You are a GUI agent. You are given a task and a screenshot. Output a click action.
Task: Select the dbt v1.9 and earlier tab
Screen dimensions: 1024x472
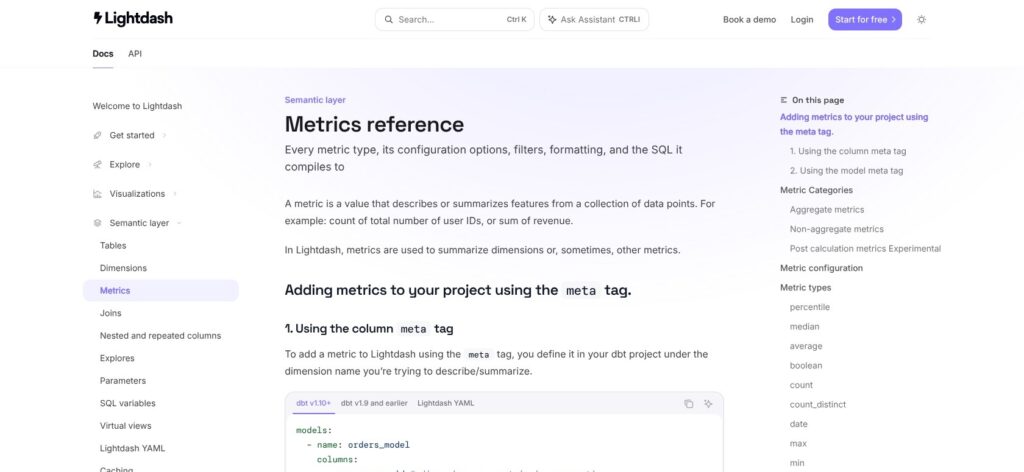click(374, 403)
